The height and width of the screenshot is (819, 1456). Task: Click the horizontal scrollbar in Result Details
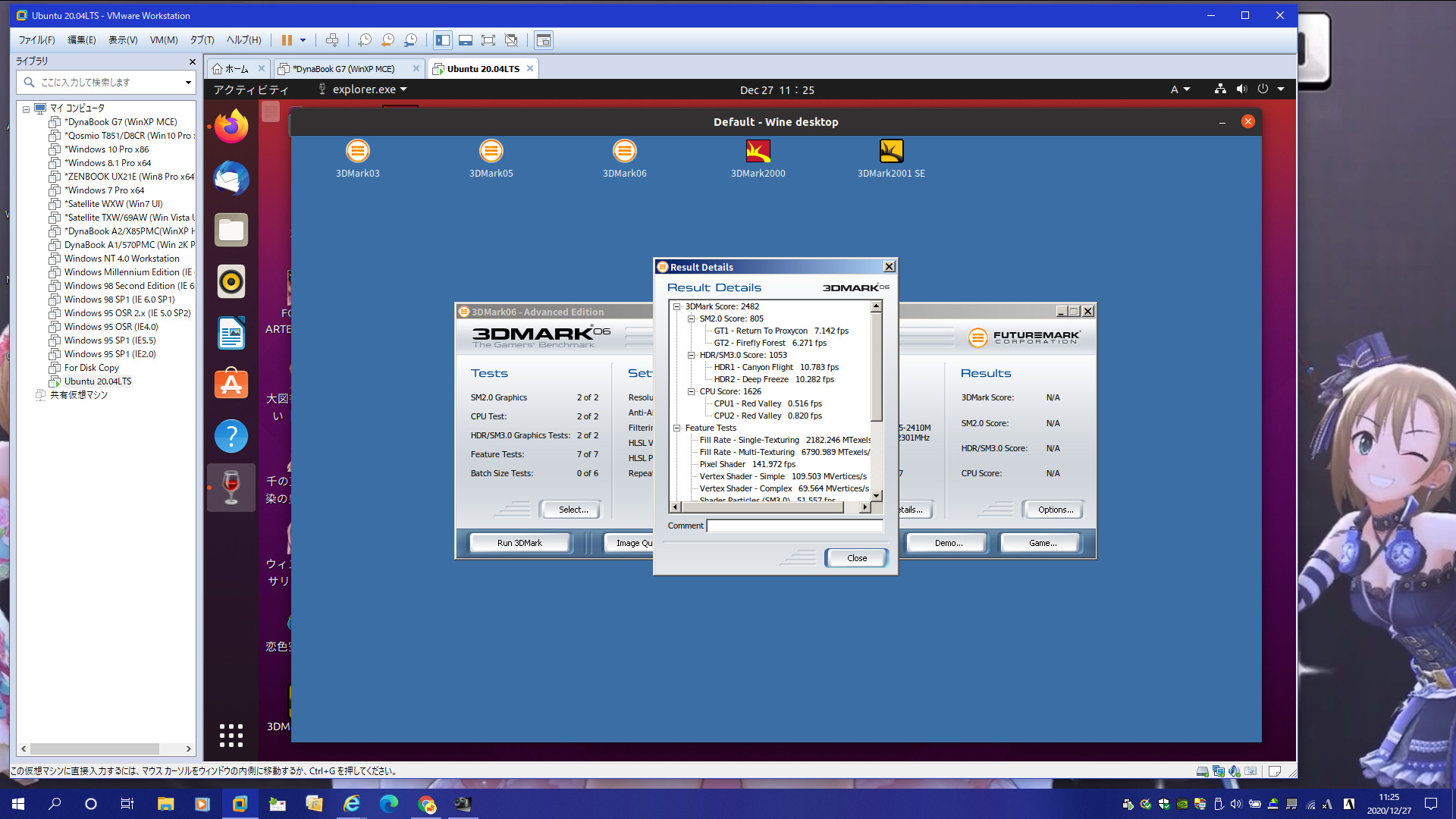tap(770, 507)
